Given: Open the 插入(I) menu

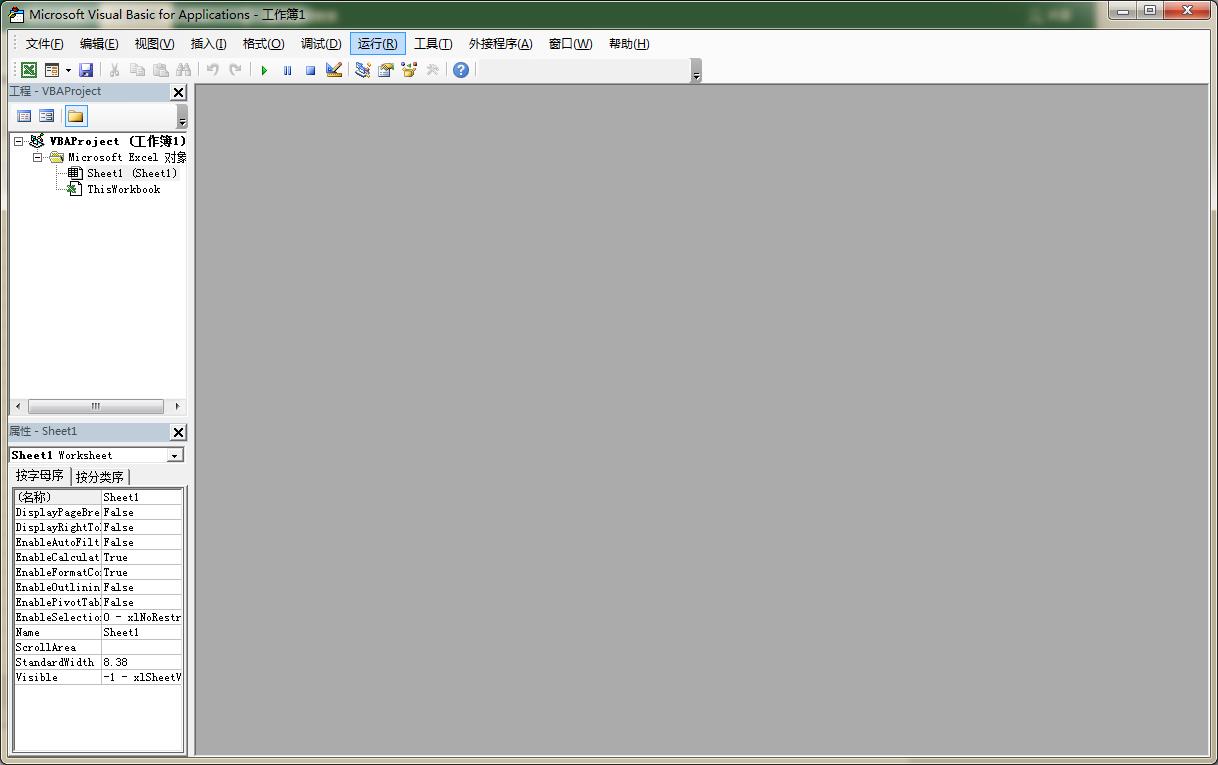Looking at the screenshot, I should (209, 44).
